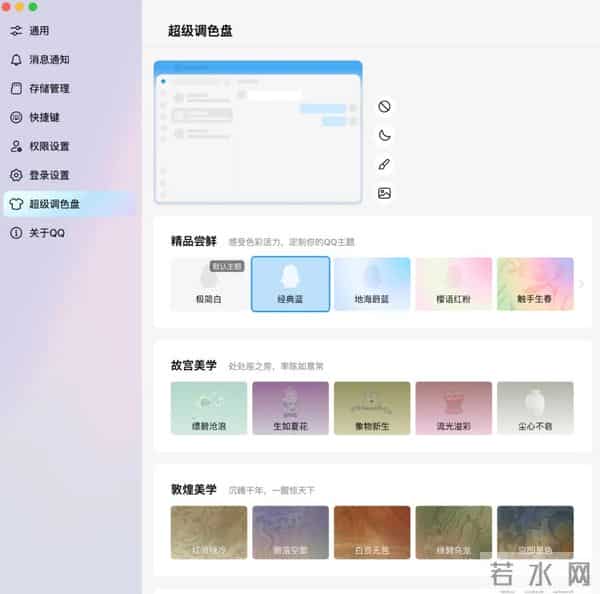
Task: Choose the gray 尘心不容 theme
Action: coord(535,408)
